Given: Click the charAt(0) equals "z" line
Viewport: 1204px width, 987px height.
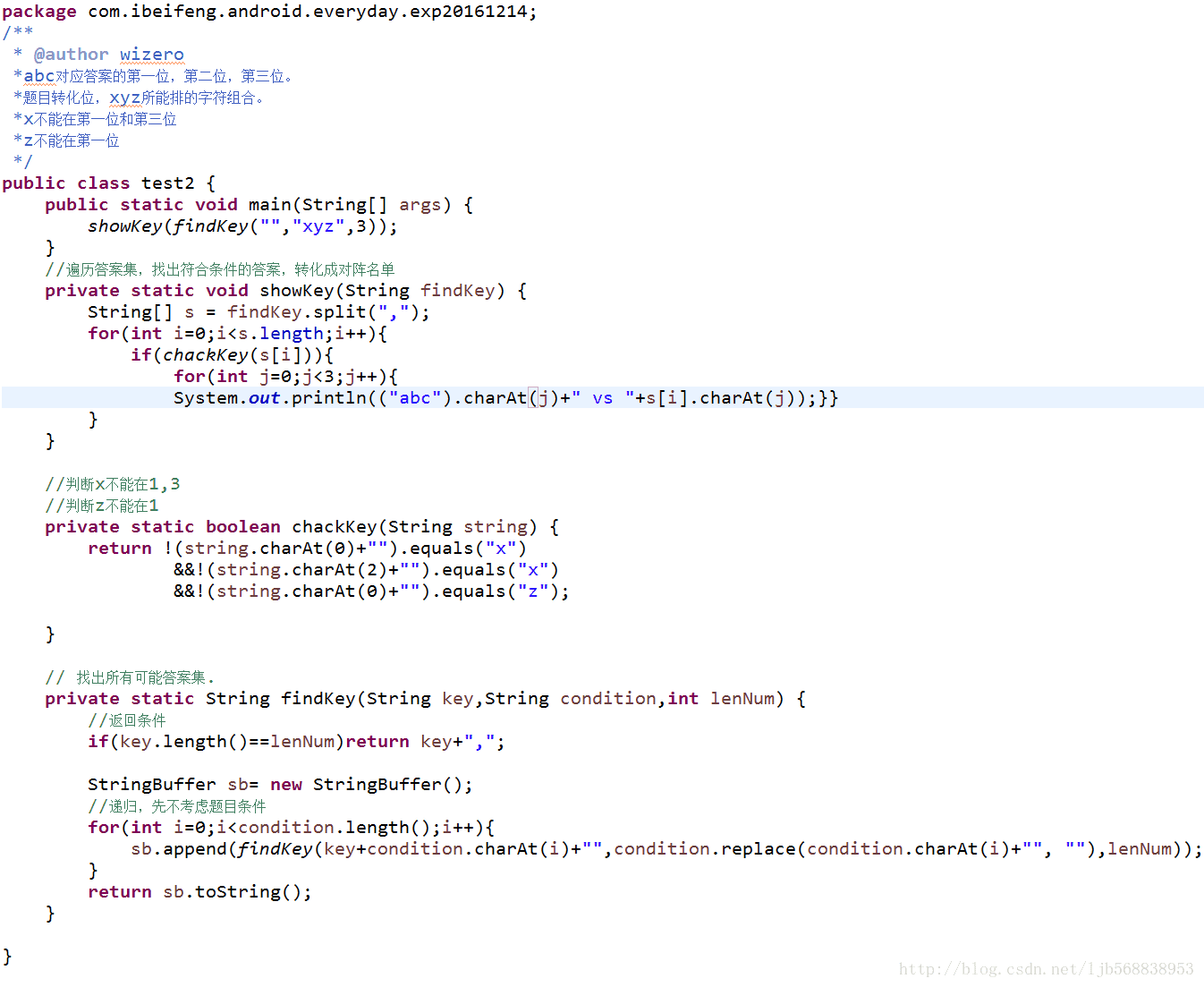Looking at the screenshot, I should (x=372, y=591).
